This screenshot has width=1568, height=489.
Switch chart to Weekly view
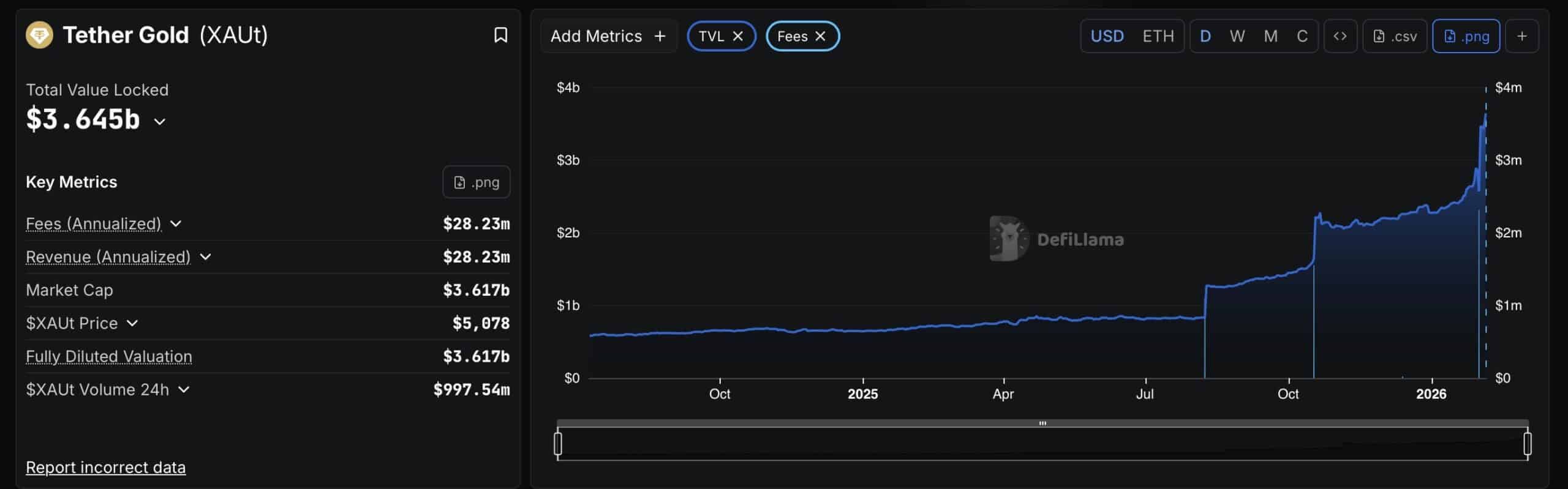click(1237, 35)
